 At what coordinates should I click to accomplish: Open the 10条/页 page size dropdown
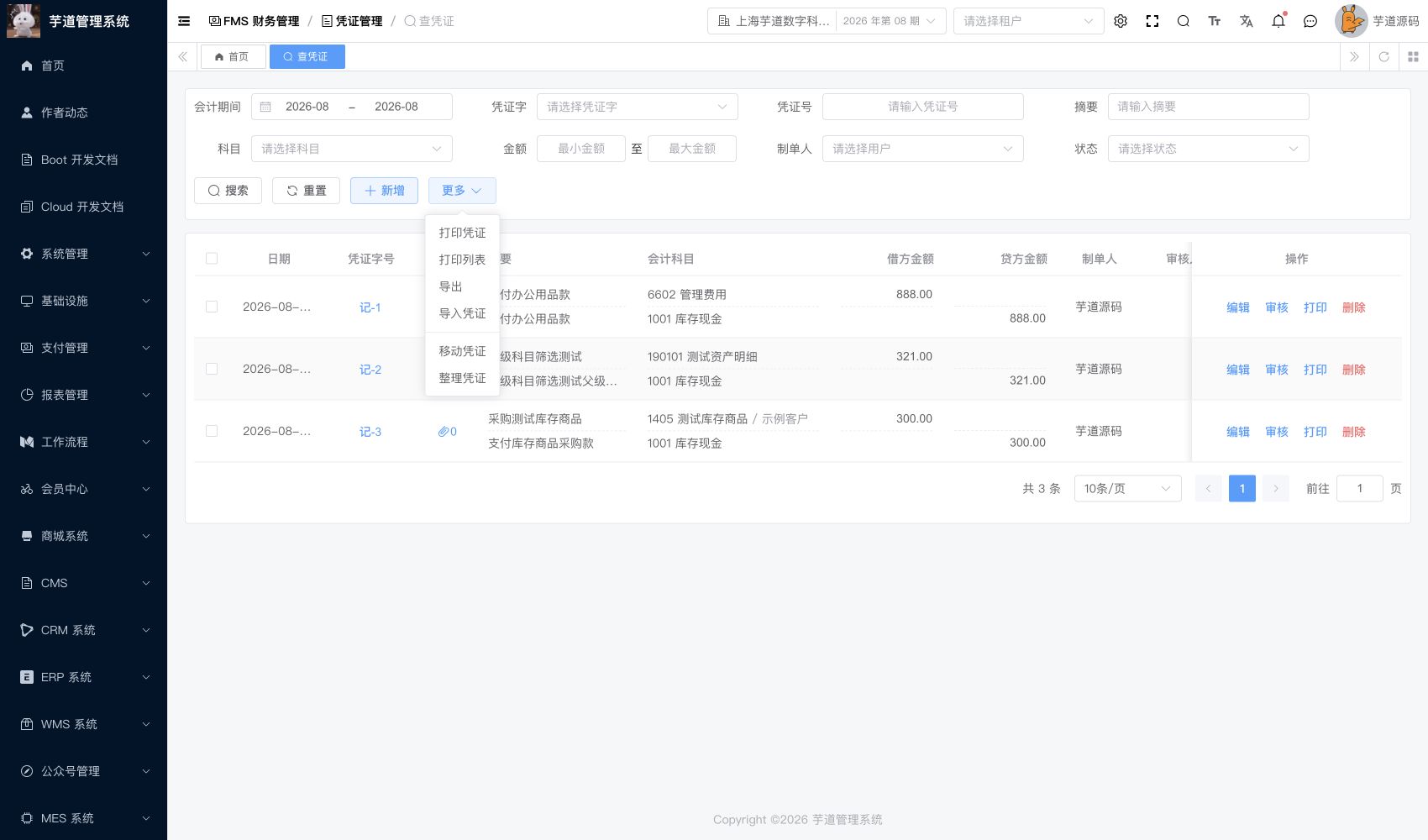[x=1128, y=489]
